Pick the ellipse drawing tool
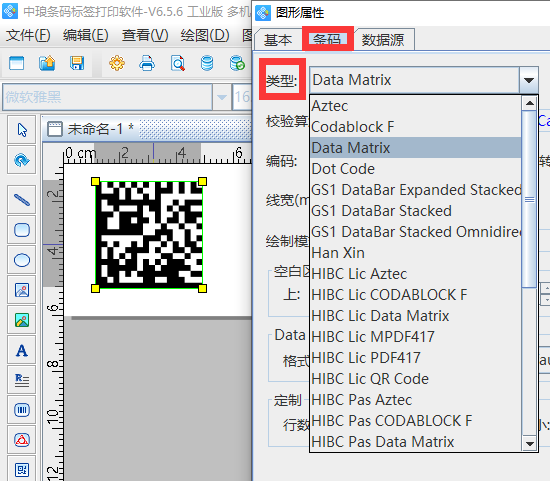The width and height of the screenshot is (550, 481). click(22, 260)
